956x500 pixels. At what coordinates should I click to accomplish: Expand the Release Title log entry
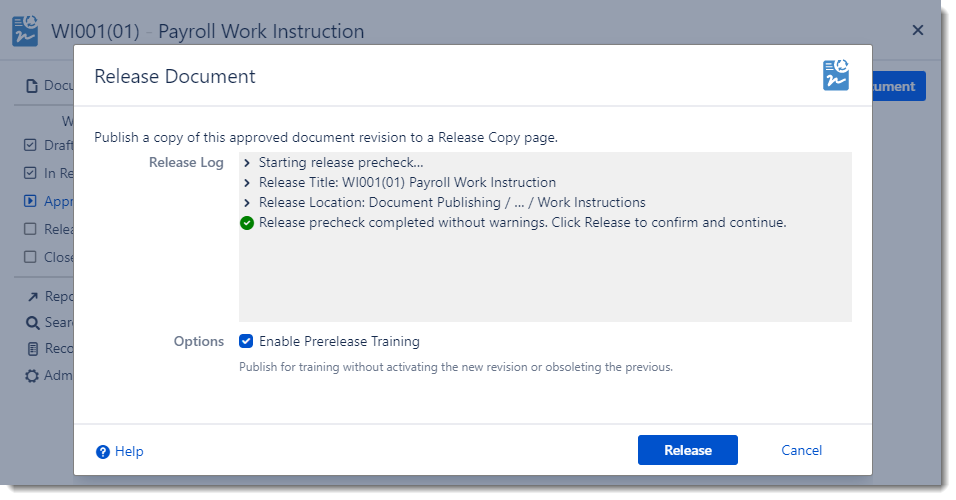click(246, 182)
